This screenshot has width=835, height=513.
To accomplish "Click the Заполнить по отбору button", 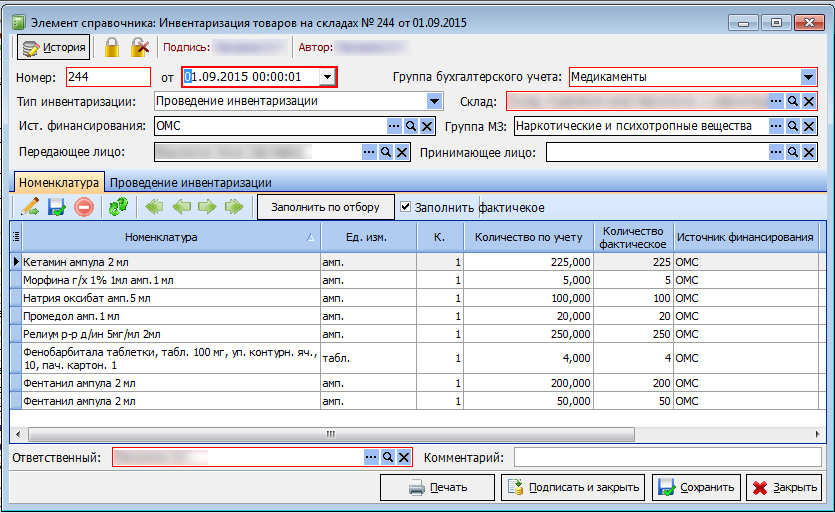I will tap(325, 207).
